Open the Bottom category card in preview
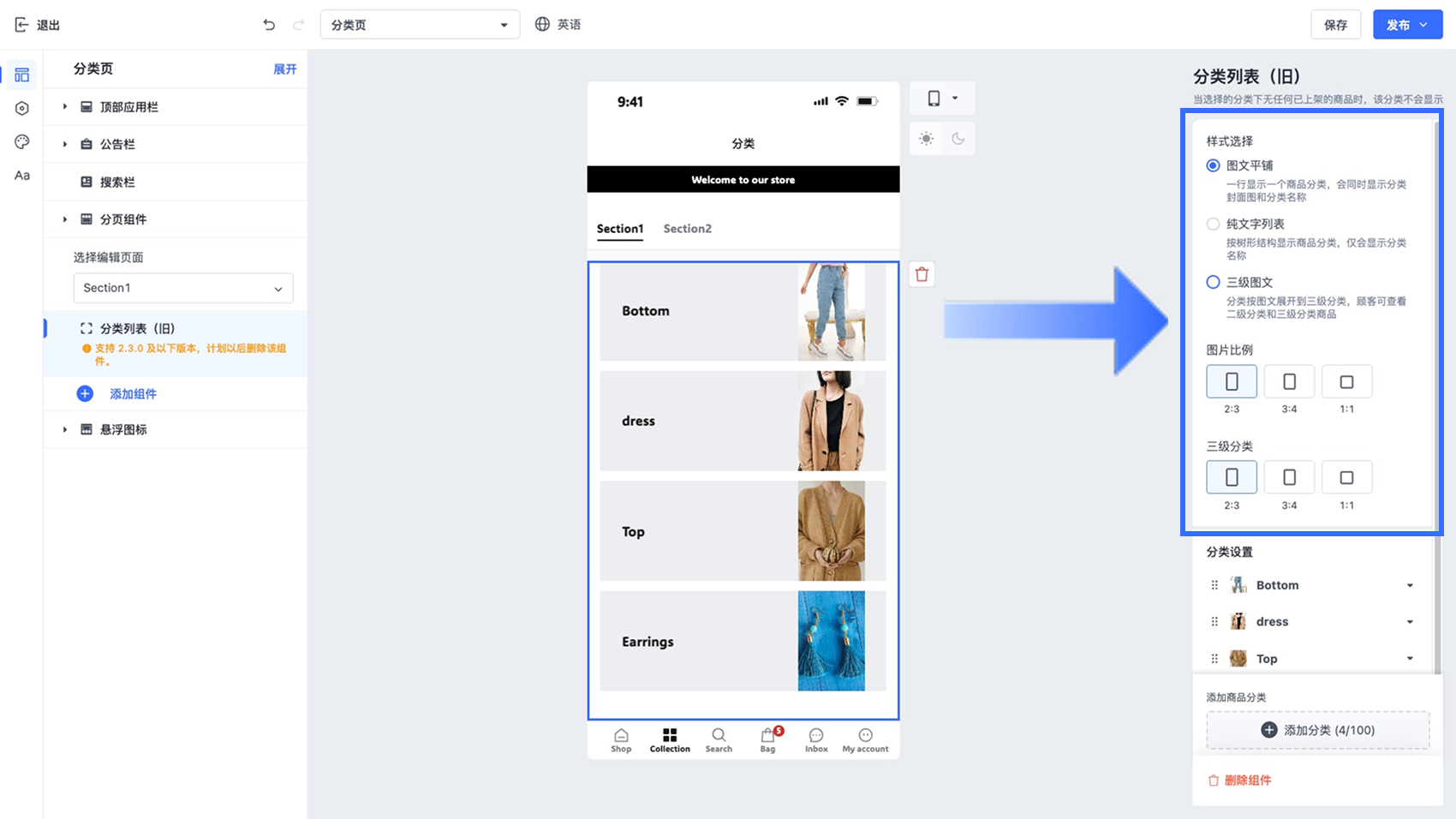 point(743,312)
